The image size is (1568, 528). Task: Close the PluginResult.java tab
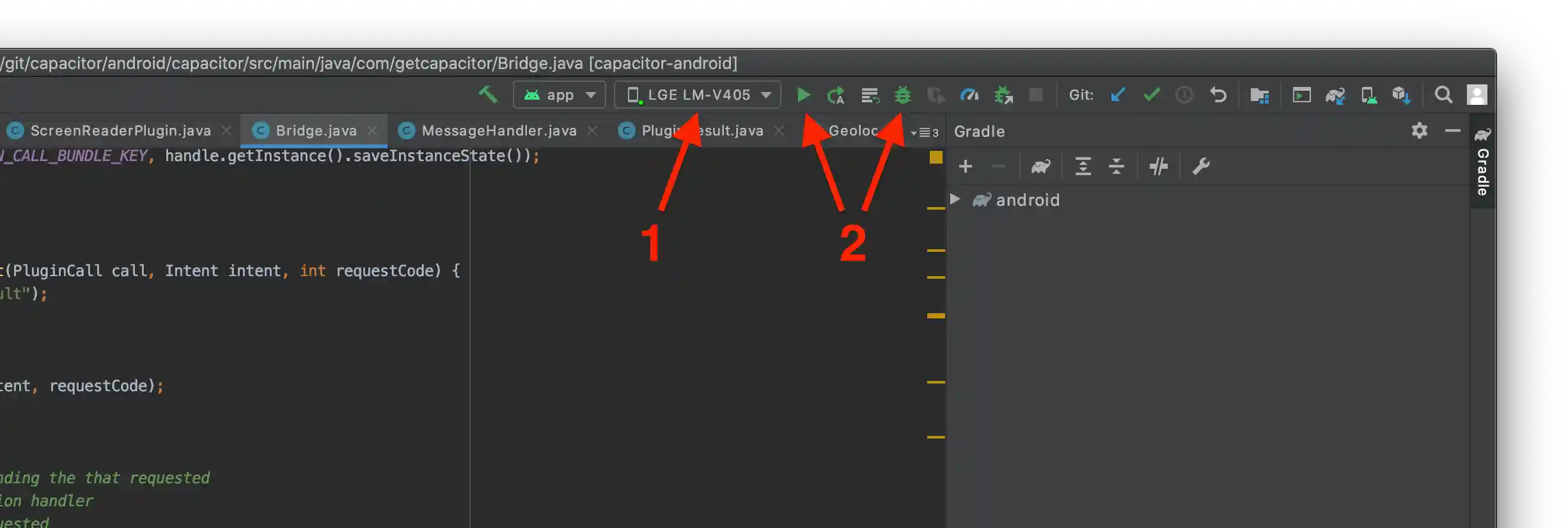pos(779,130)
